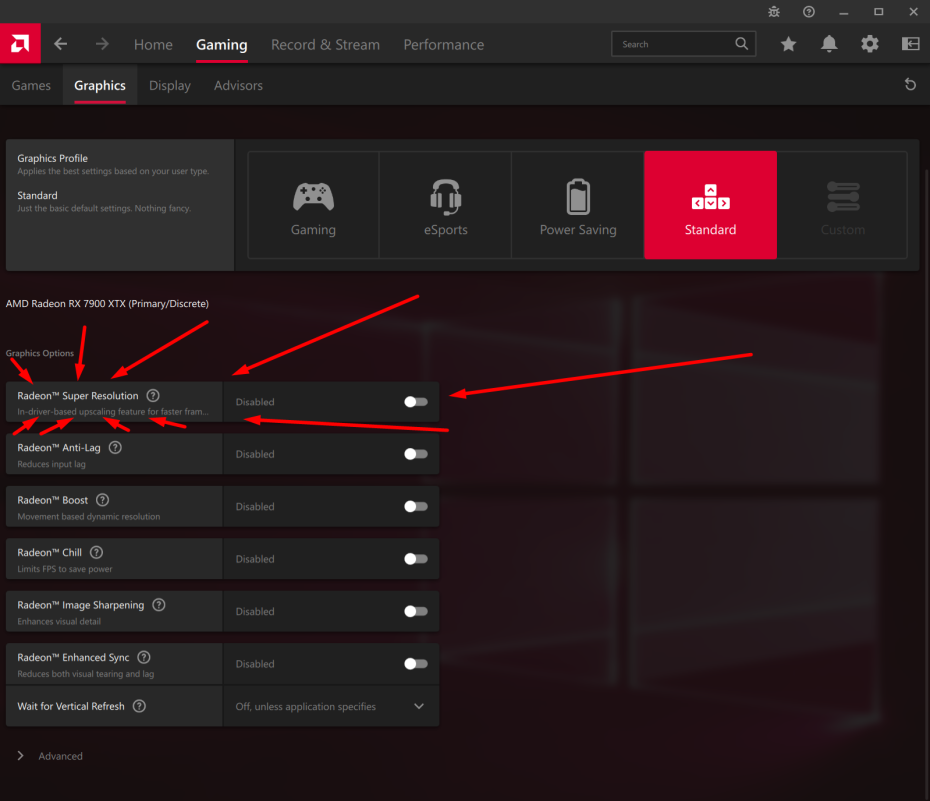The image size is (930, 801).
Task: Reset graphics settings with undo arrow
Action: pyautogui.click(x=910, y=85)
